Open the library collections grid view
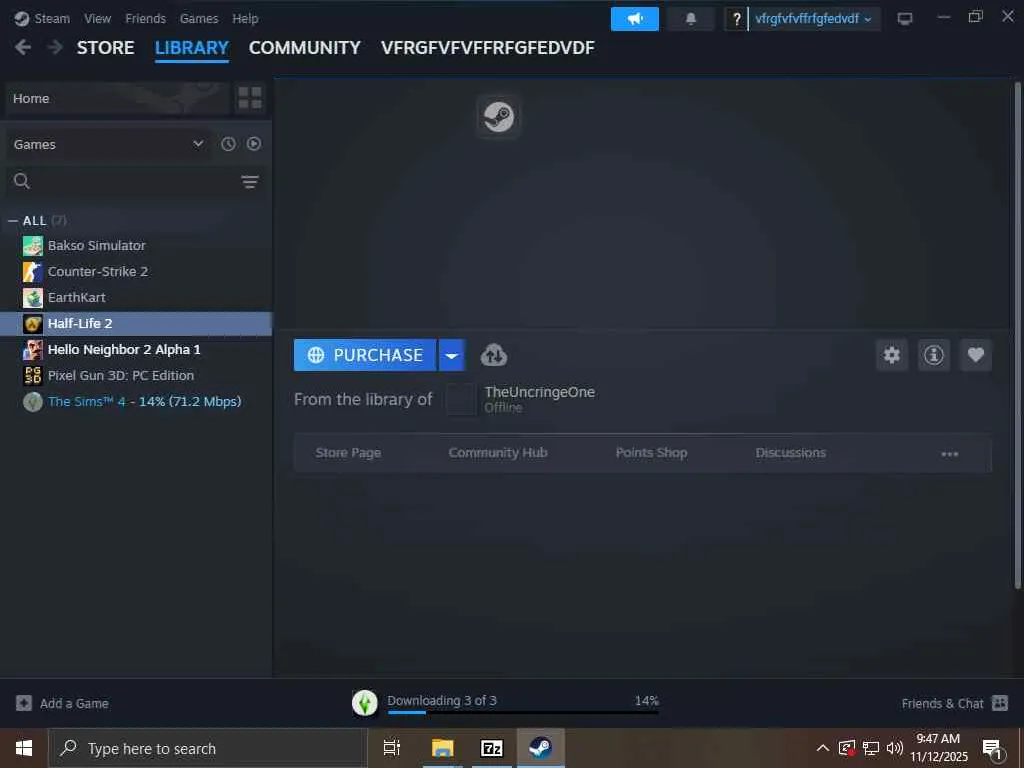The image size is (1024, 768). pyautogui.click(x=249, y=98)
